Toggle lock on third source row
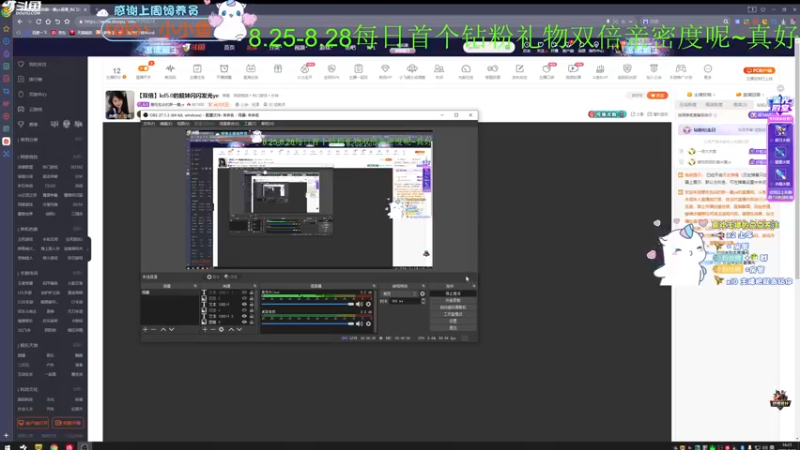The image size is (800, 450). point(251,305)
